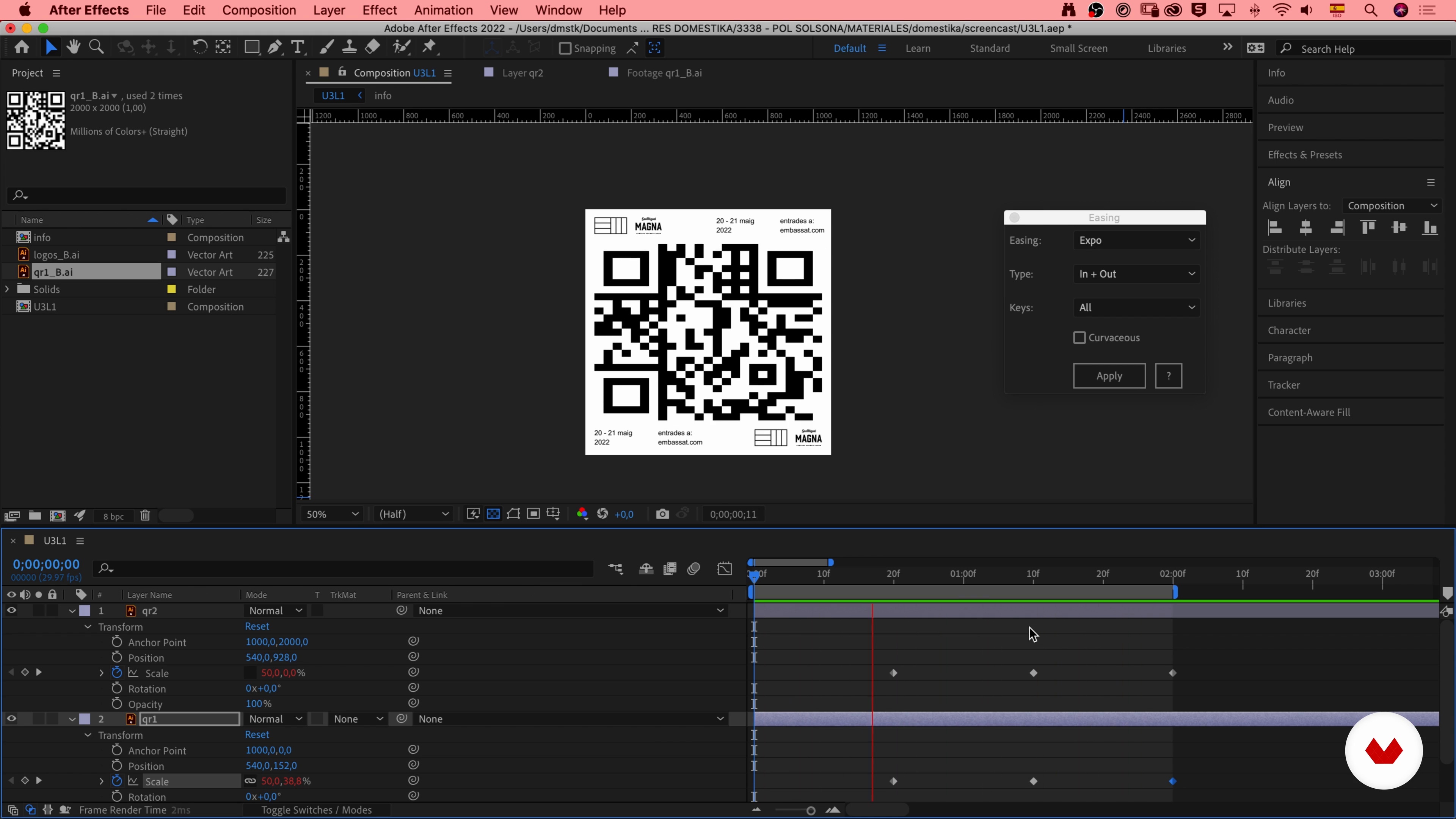1456x819 pixels.
Task: Open the Keys dropdown showing All
Action: coord(1136,308)
